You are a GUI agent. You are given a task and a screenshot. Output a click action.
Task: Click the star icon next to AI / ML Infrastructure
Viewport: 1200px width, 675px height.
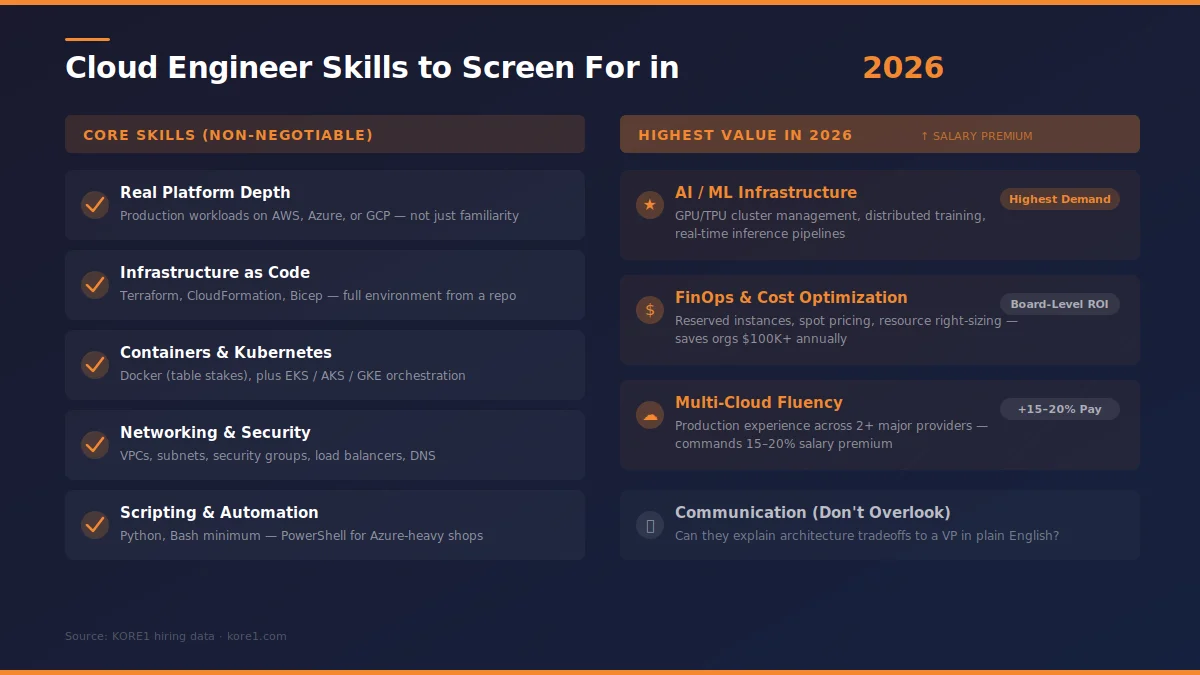(649, 204)
